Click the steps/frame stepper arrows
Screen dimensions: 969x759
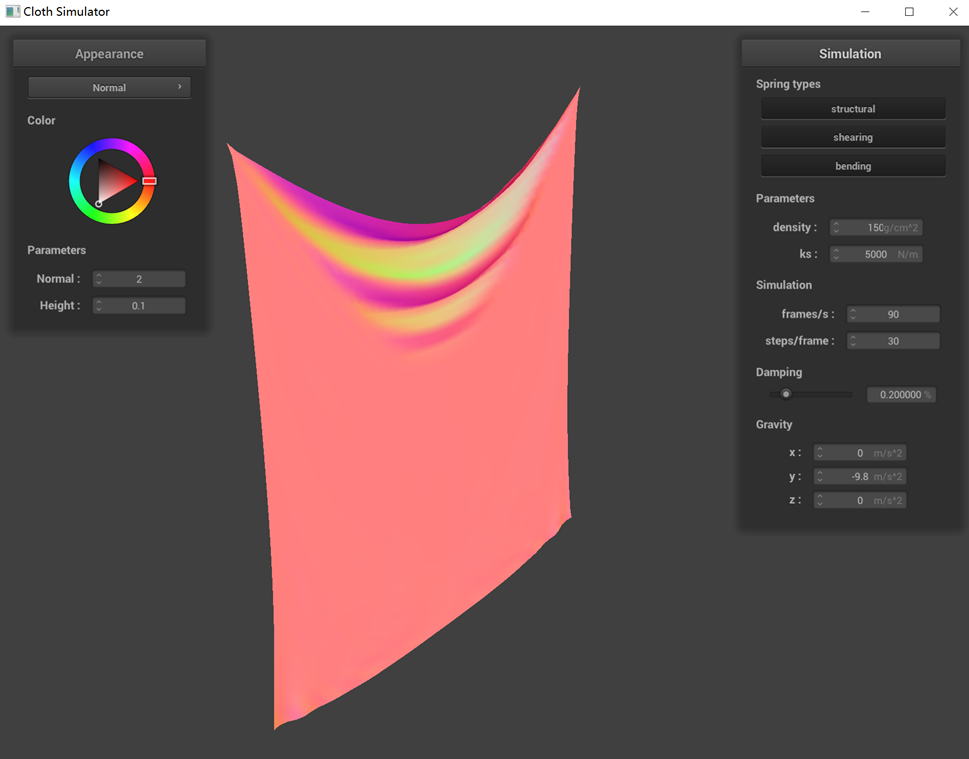coord(853,342)
